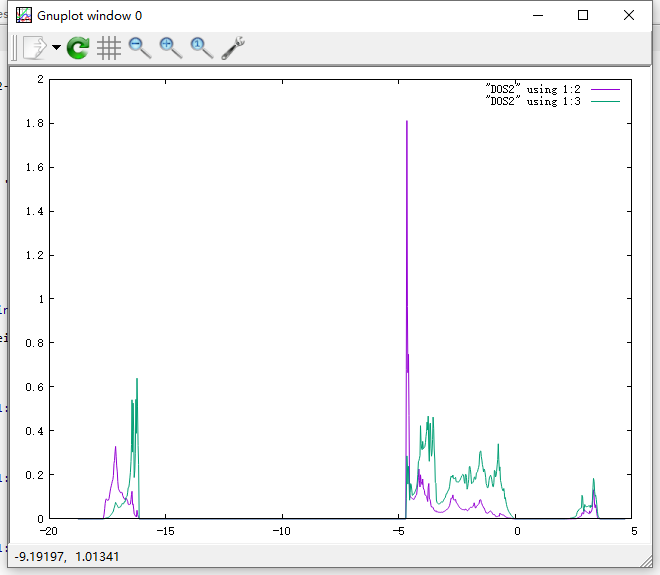Click the y-axis label 1.8
660x575 pixels.
point(35,123)
